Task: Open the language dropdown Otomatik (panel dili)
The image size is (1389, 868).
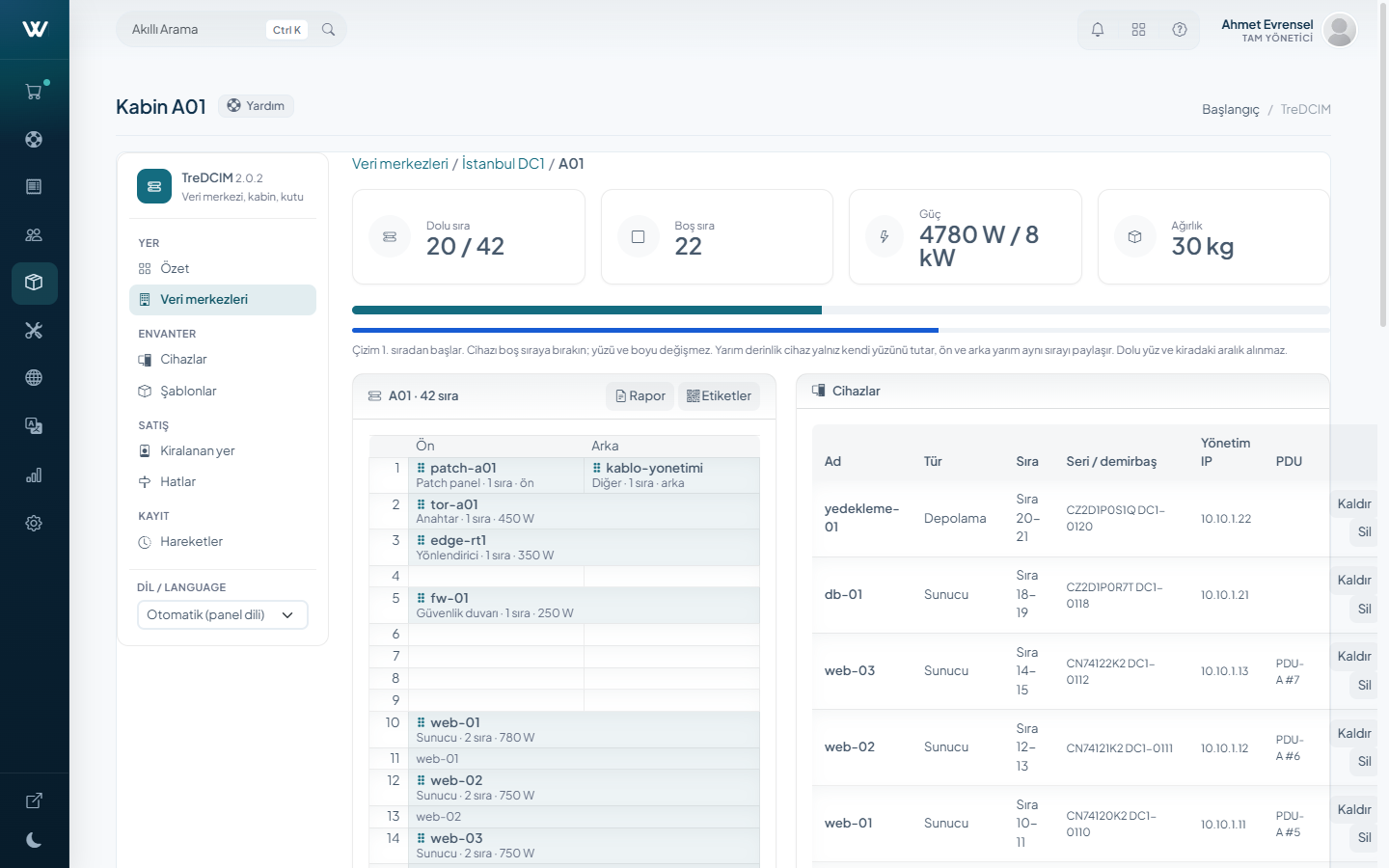Action: click(223, 614)
